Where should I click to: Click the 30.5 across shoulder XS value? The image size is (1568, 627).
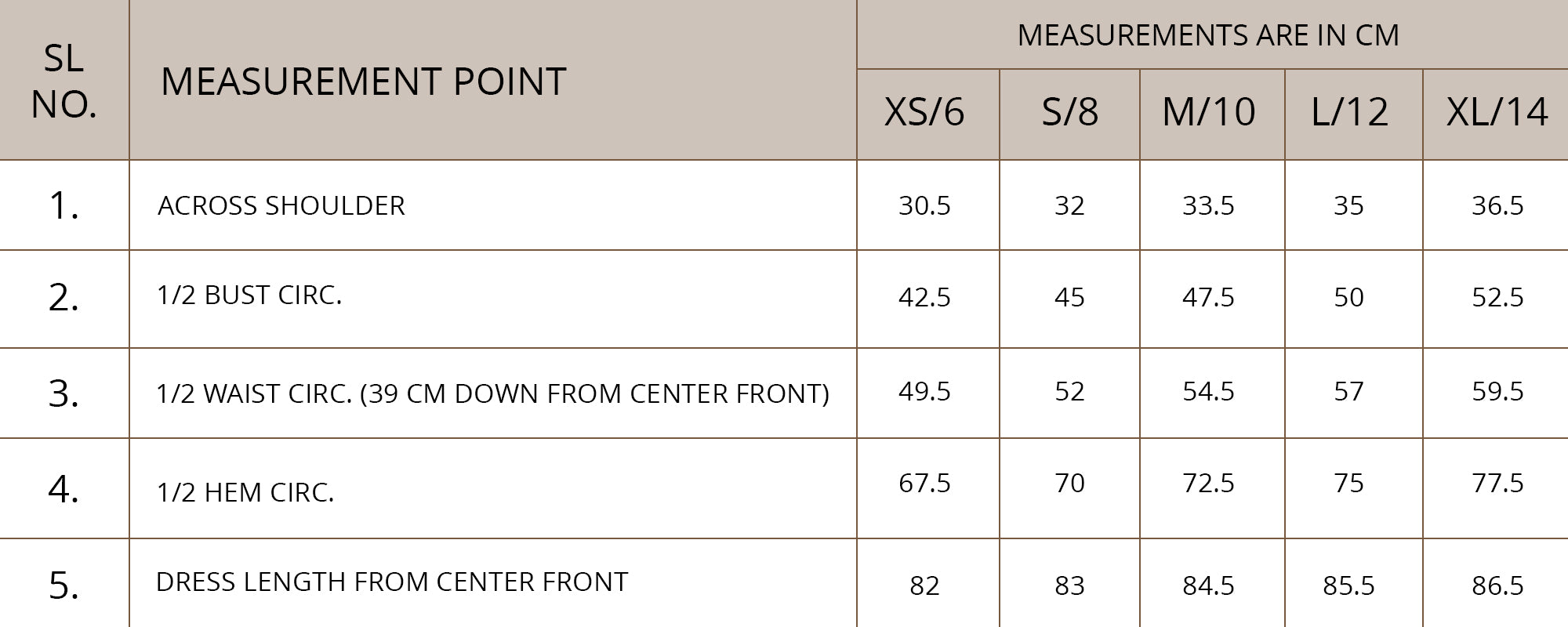[x=924, y=205]
